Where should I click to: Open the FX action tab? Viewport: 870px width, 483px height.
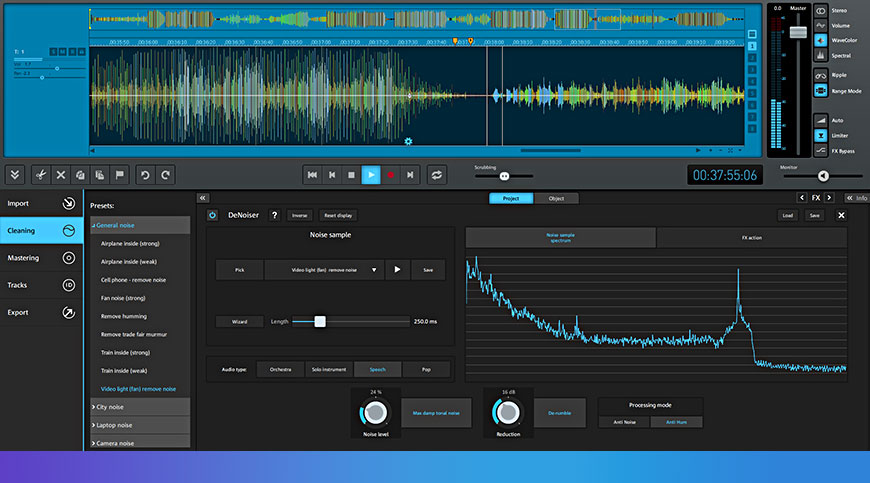752,238
